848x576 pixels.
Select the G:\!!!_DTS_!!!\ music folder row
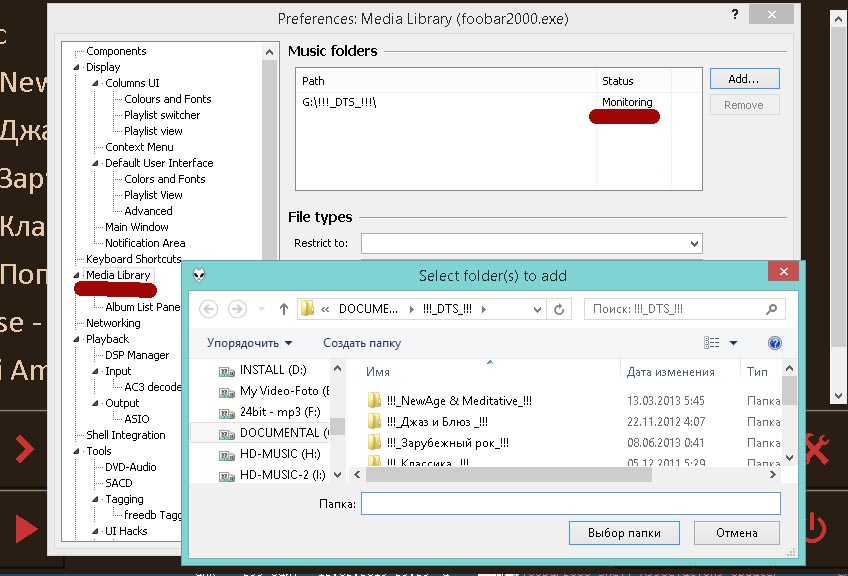(499, 102)
